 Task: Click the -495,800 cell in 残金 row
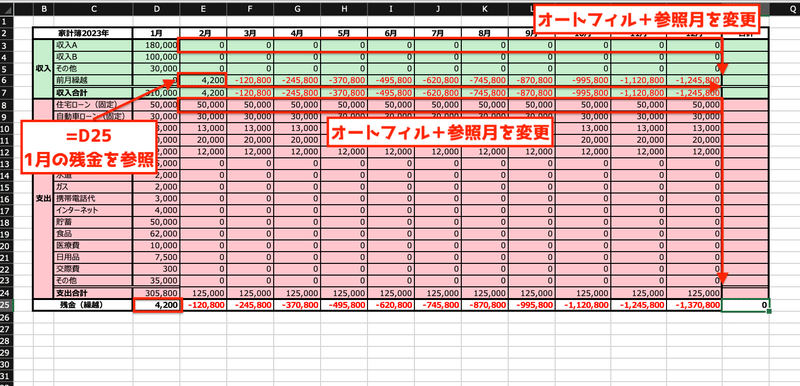(x=344, y=305)
